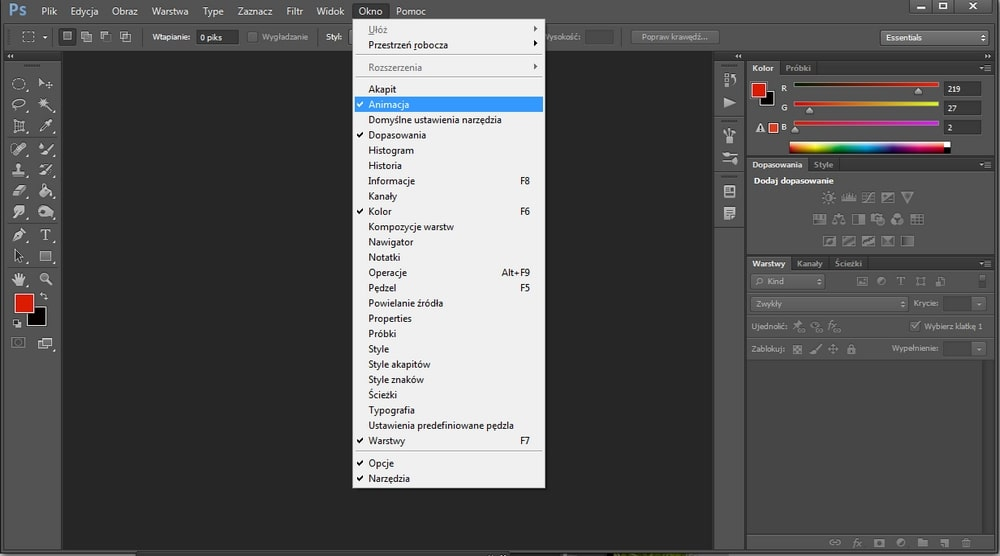Open the Kind layer filter dropdown
This screenshot has width=1000, height=556.
click(788, 281)
